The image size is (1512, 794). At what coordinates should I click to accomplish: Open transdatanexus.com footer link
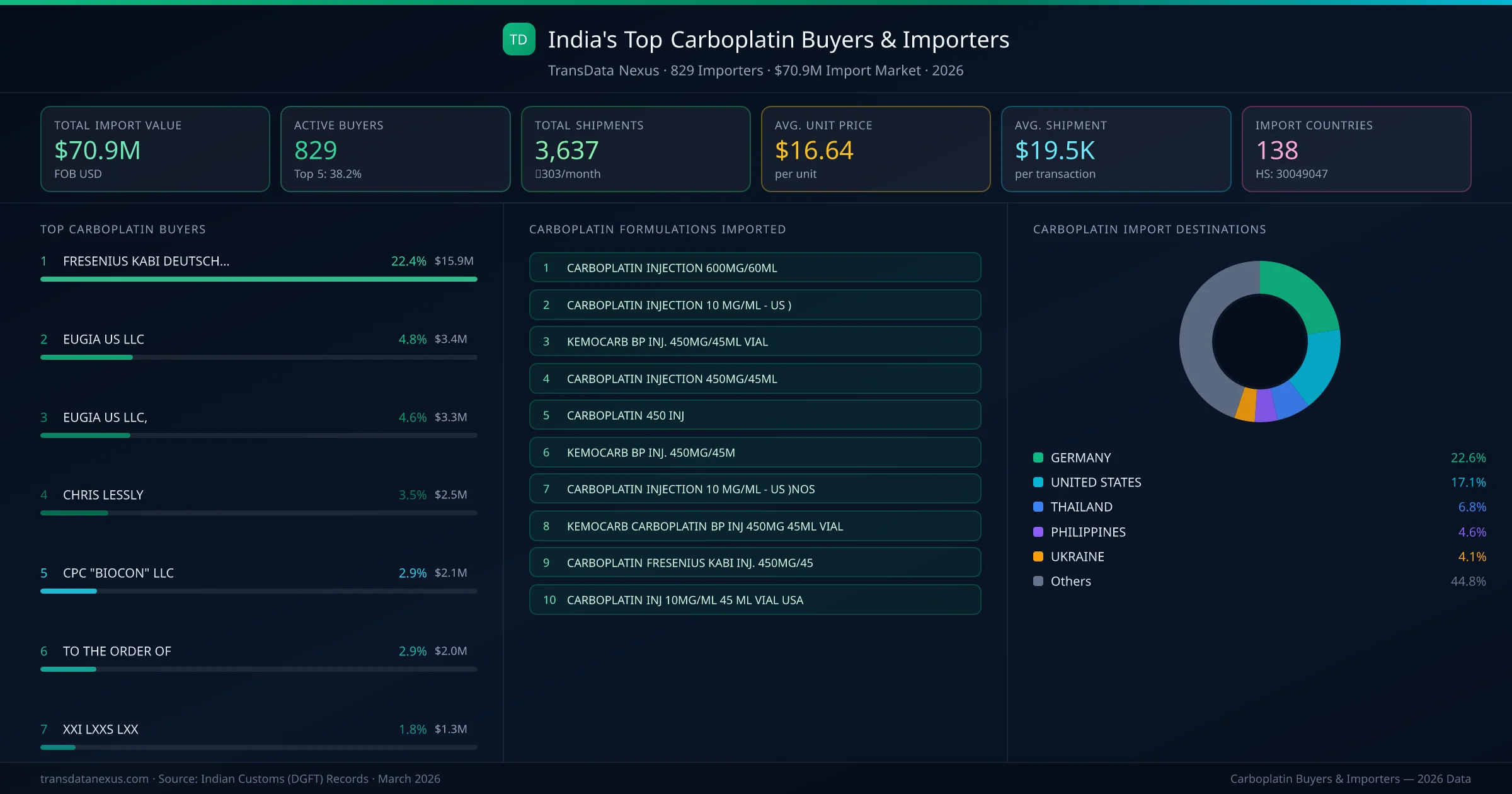[94, 779]
